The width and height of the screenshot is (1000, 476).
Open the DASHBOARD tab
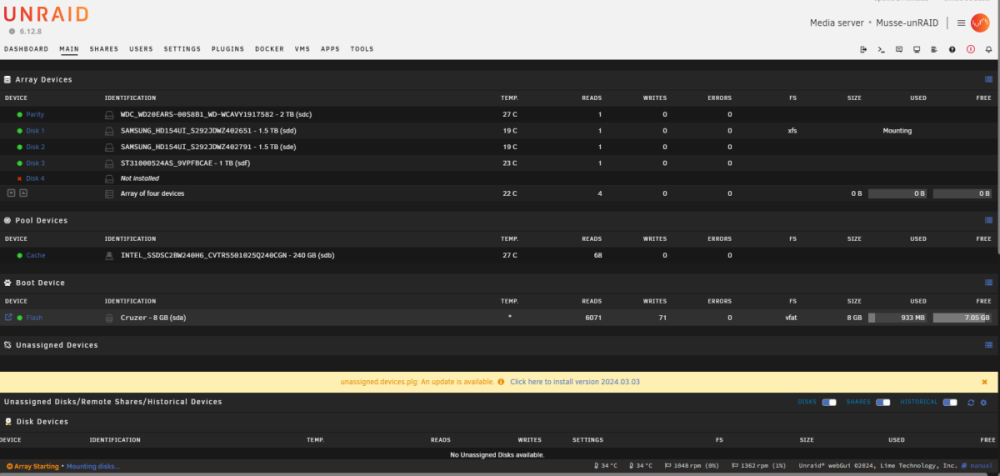click(26, 49)
